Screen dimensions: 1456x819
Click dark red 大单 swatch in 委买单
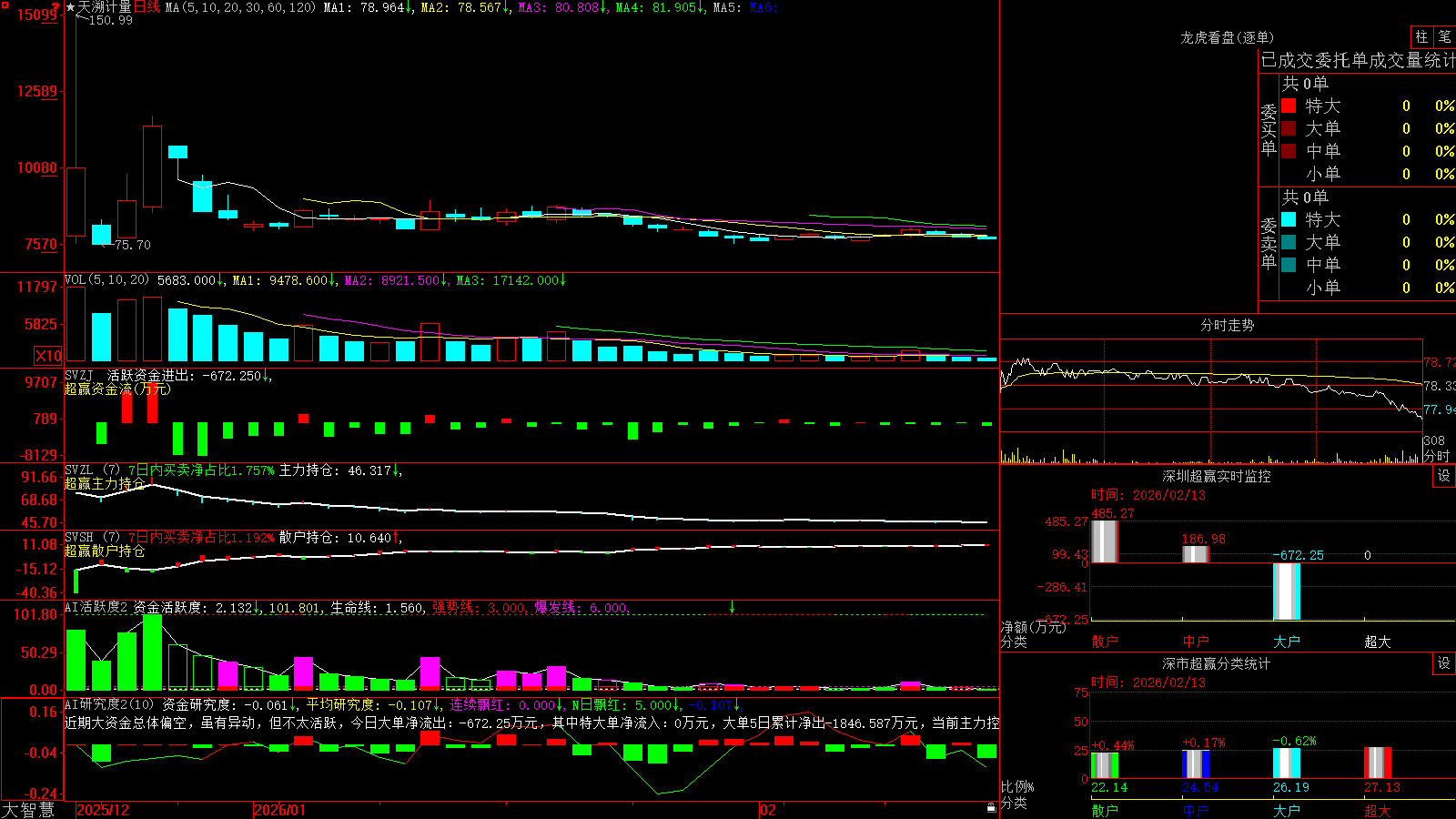click(x=1289, y=128)
